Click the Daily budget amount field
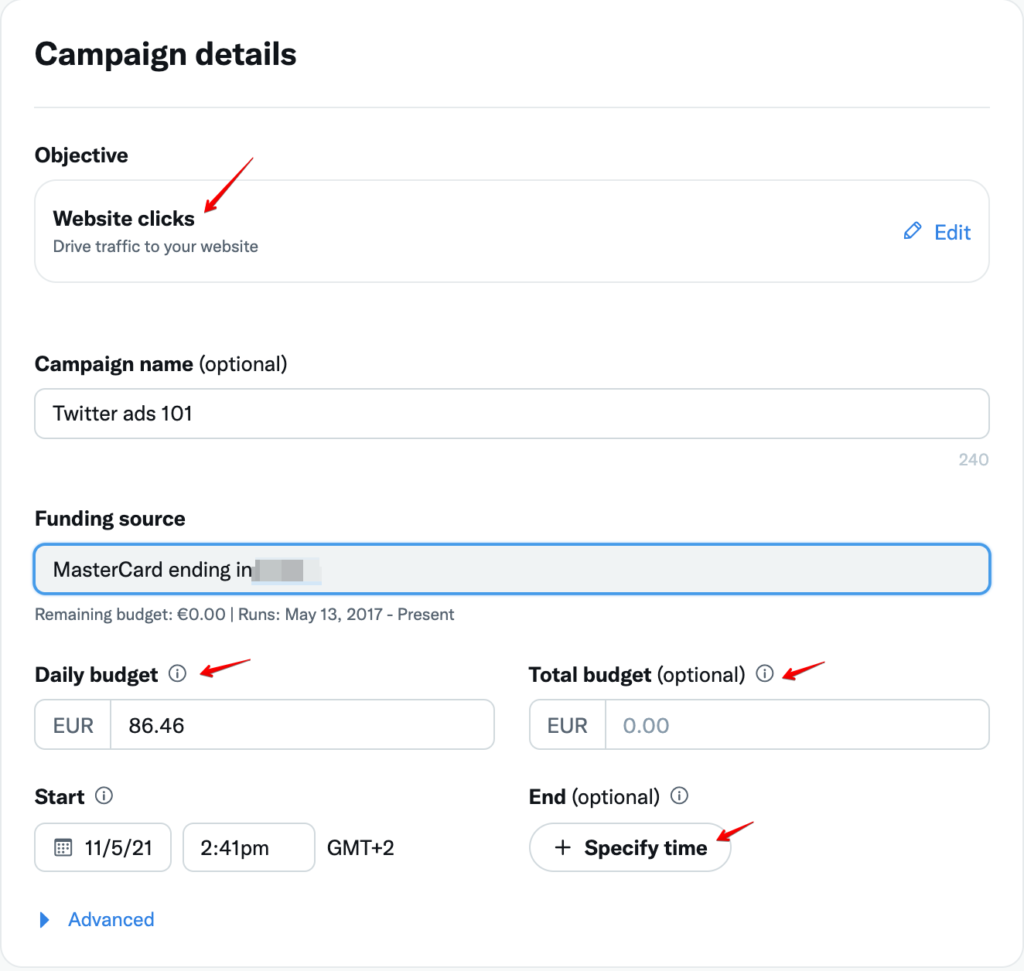The height and width of the screenshot is (971, 1024). click(301, 725)
